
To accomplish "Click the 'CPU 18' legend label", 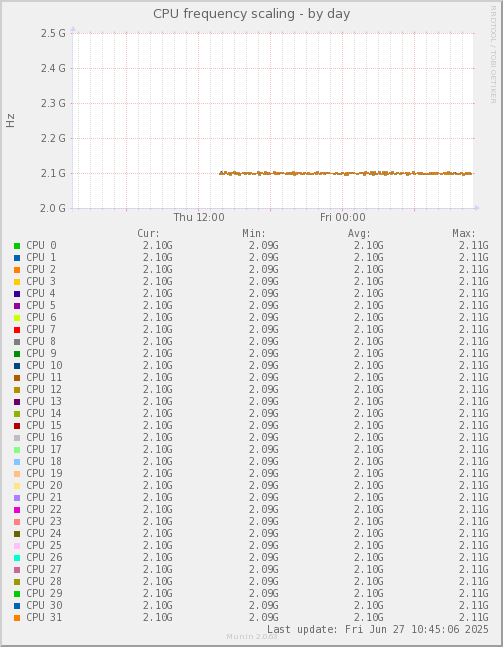I will point(44,461).
